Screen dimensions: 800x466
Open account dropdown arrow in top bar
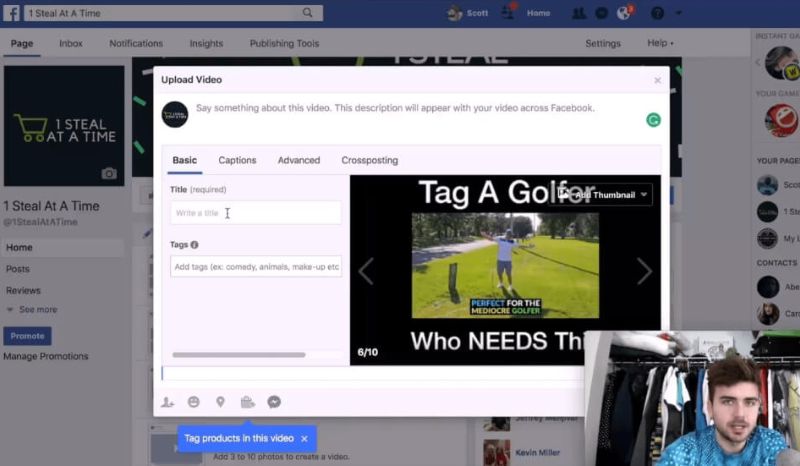(x=679, y=13)
